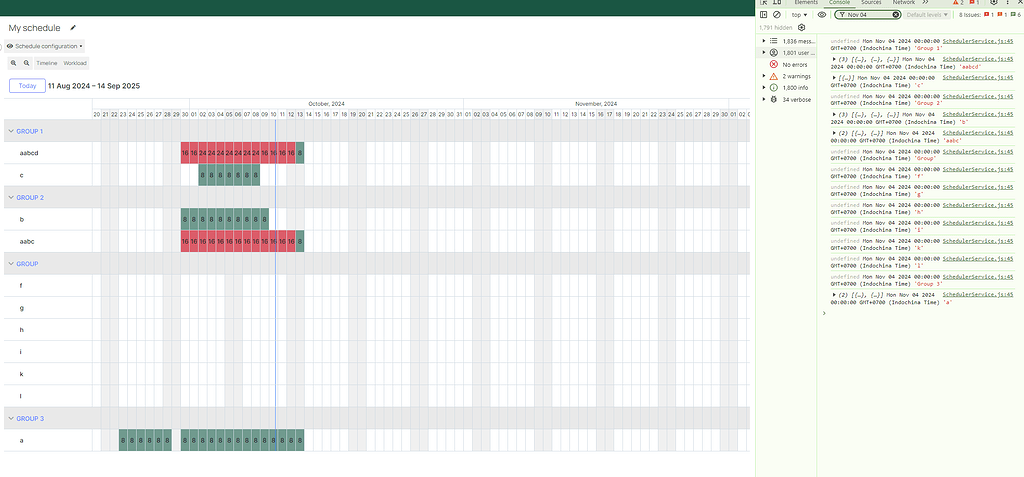The height and width of the screenshot is (477, 1024).
Task: Zoom out on the schedule timeline
Action: 26,63
